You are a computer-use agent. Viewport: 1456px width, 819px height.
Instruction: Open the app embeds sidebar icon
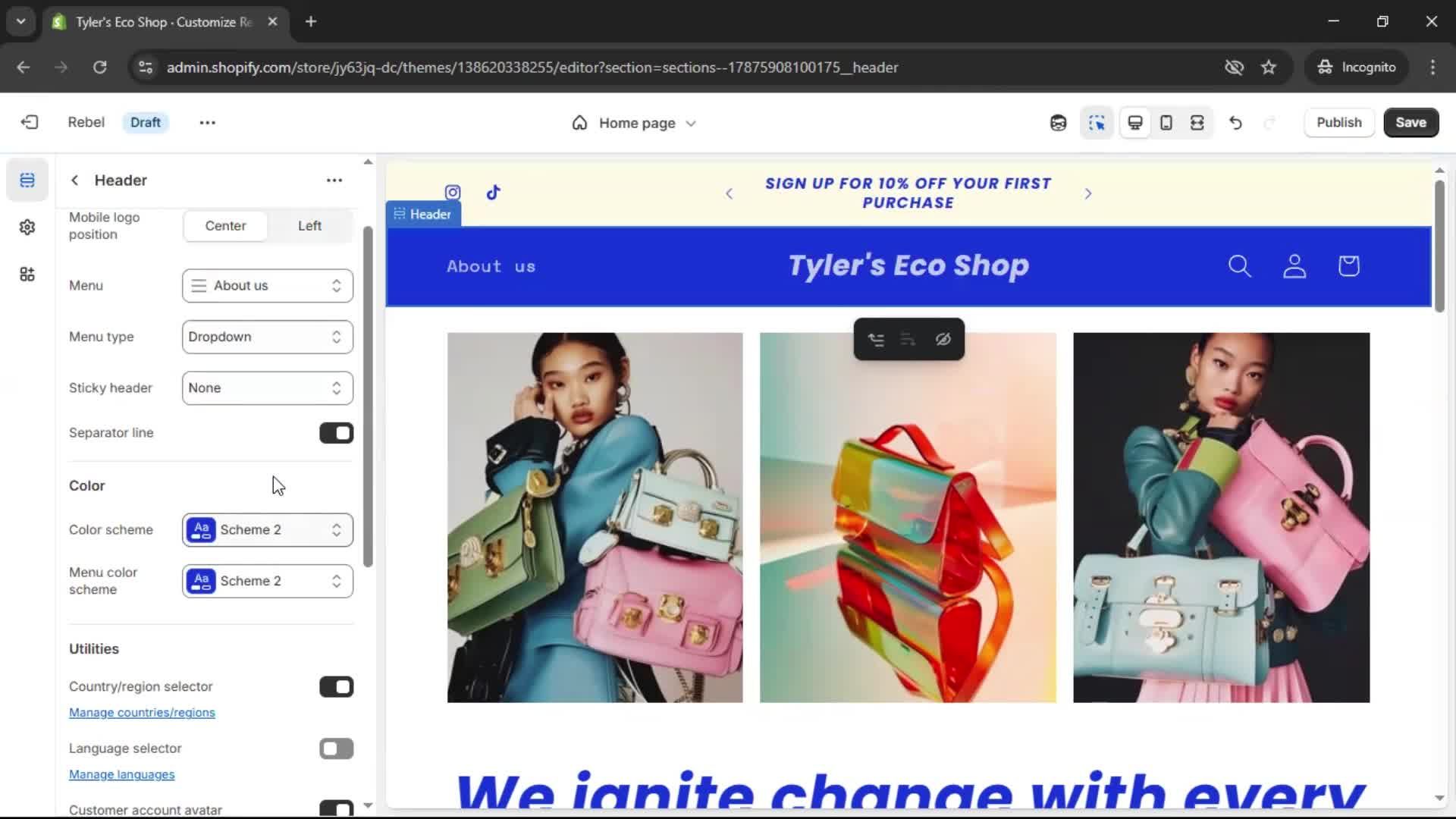tap(27, 275)
